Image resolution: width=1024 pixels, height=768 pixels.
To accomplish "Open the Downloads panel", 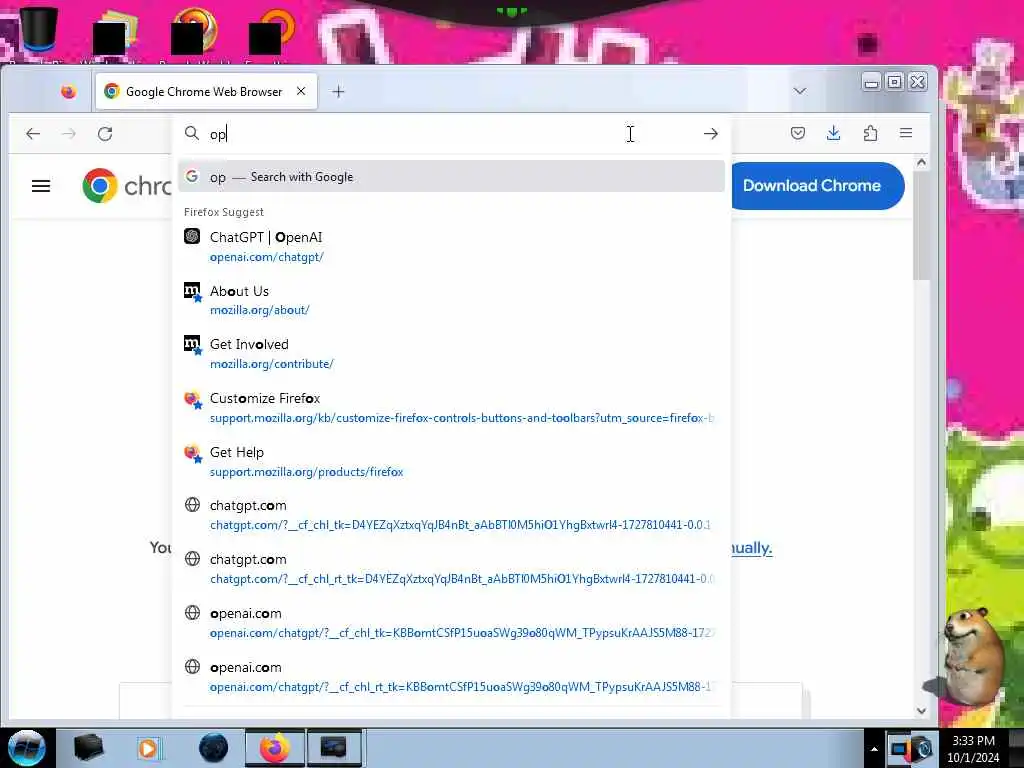I will pos(833,133).
